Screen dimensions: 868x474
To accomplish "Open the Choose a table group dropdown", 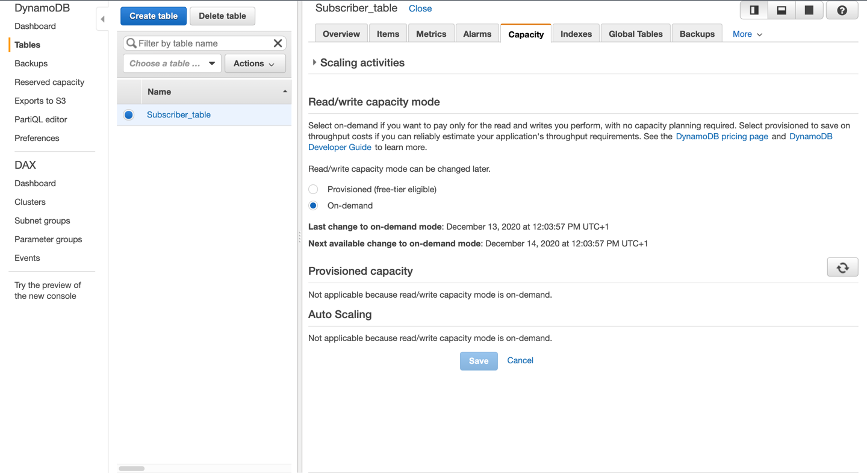I will 172,64.
